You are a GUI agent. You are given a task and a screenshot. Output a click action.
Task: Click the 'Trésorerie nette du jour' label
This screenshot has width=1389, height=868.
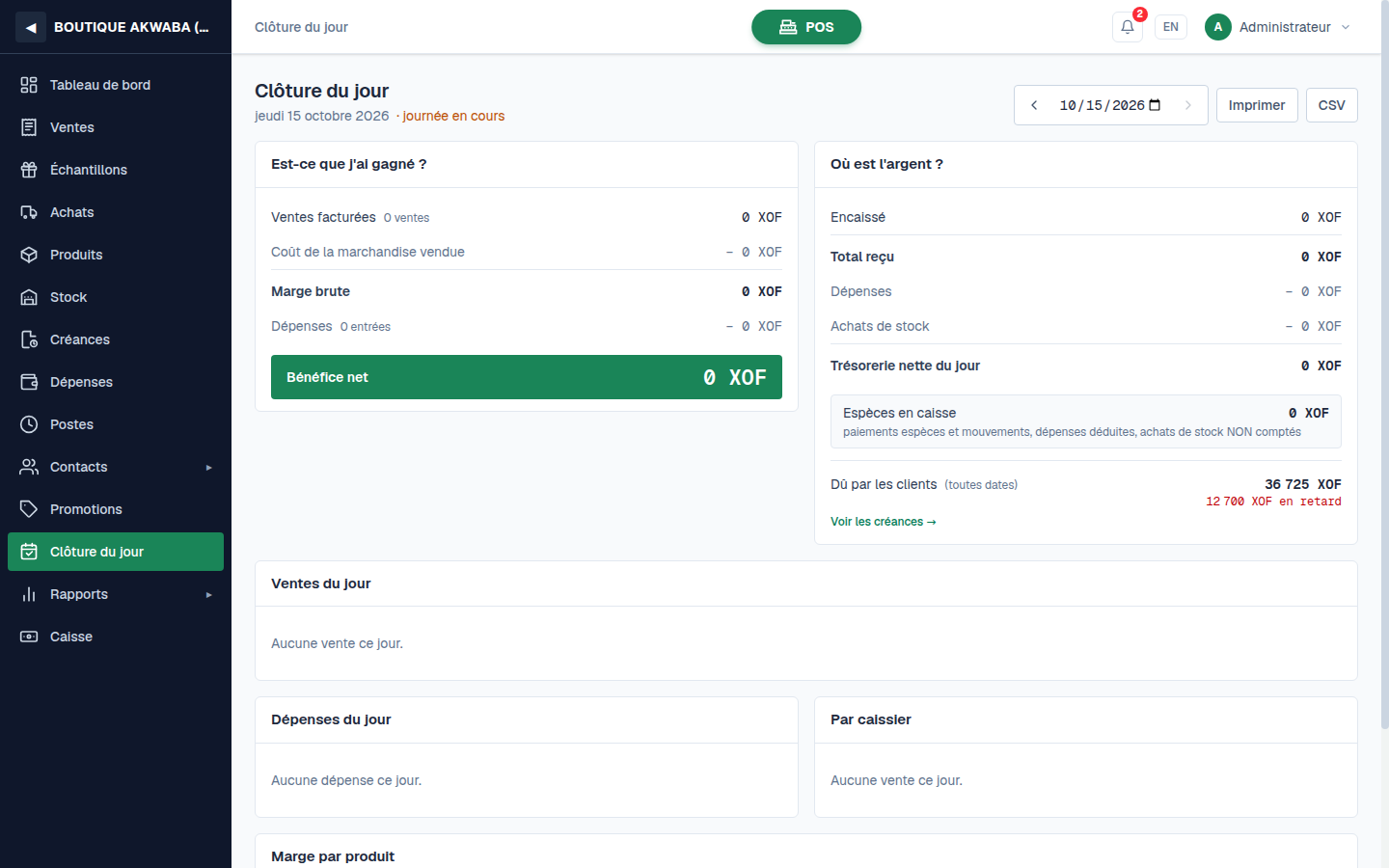(x=905, y=366)
